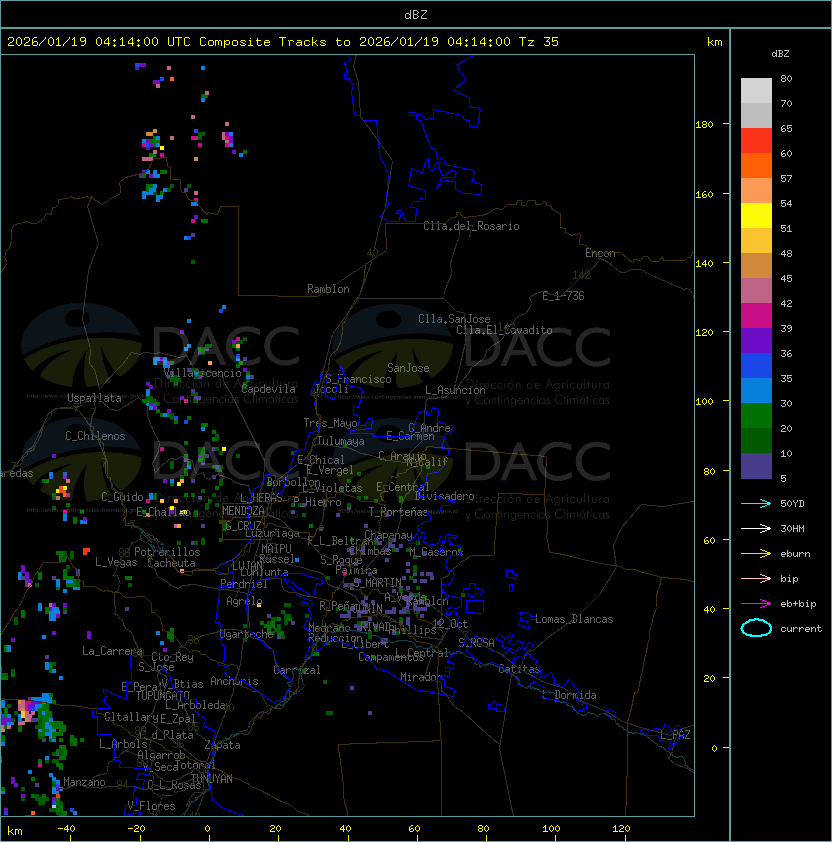Click the -40 km mark on horizontal axis
This screenshot has height=842, width=832.
pyautogui.click(x=66, y=829)
